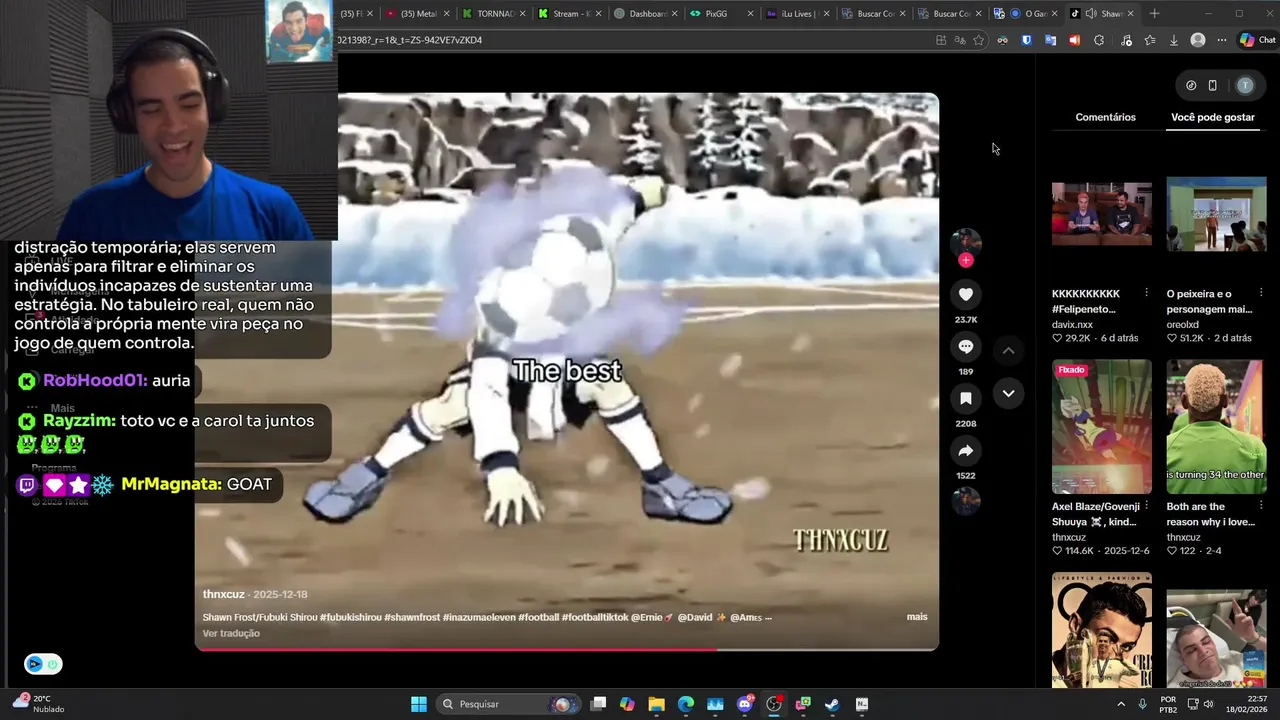Open the weather widget 20°C Nublado
The height and width of the screenshot is (720, 1280).
(x=38, y=704)
